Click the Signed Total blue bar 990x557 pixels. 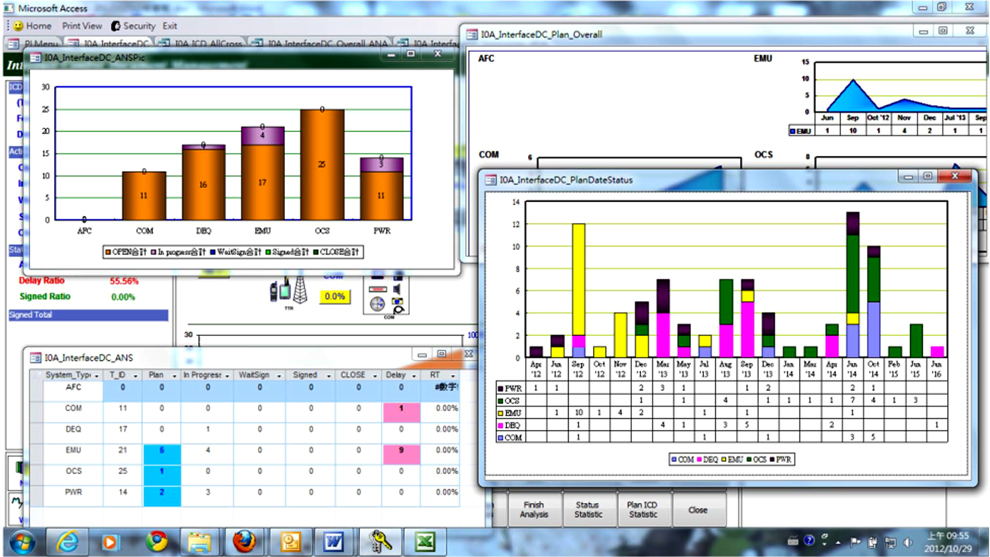tap(88, 314)
